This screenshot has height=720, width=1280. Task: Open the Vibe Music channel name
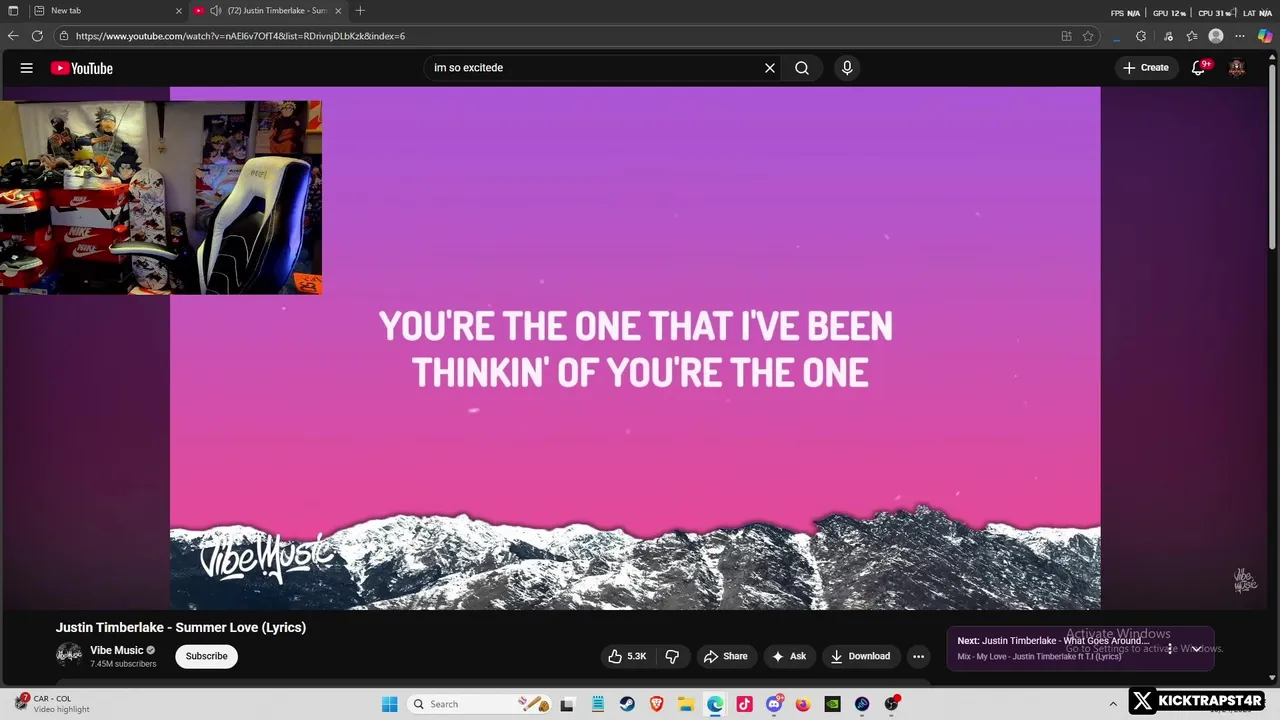[x=117, y=650]
